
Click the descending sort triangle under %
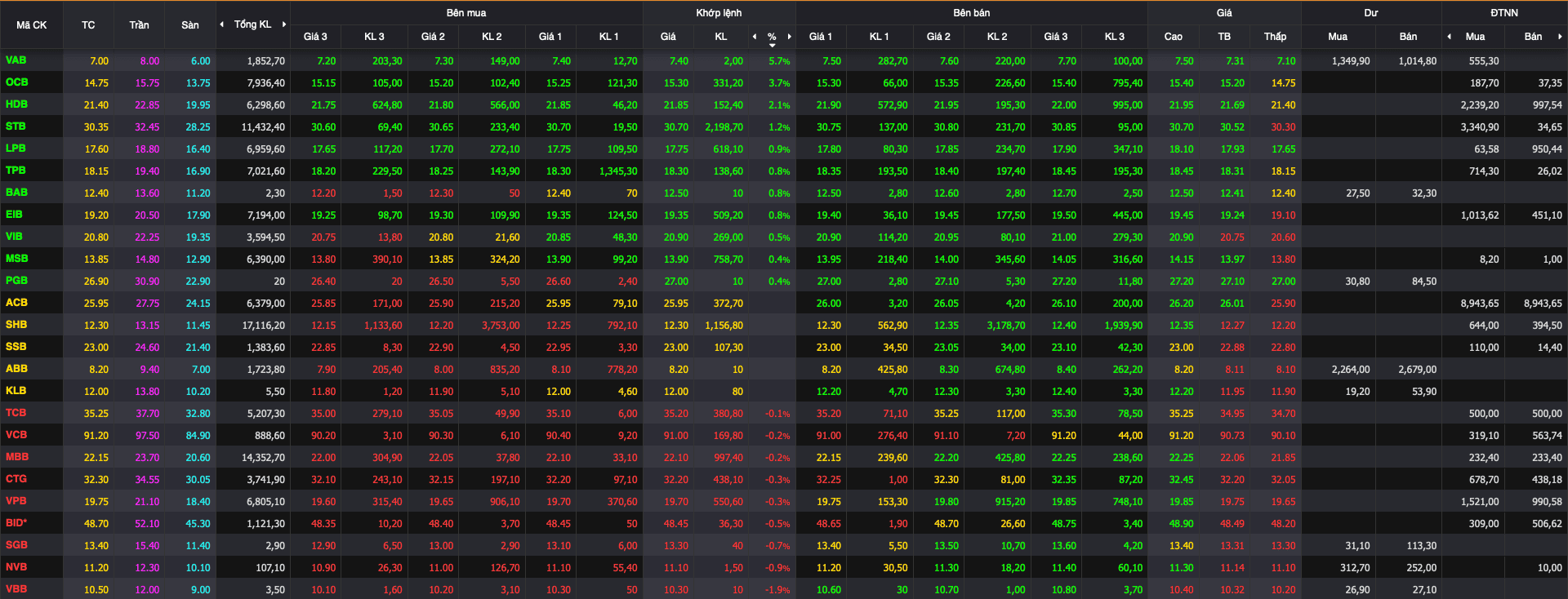772,46
